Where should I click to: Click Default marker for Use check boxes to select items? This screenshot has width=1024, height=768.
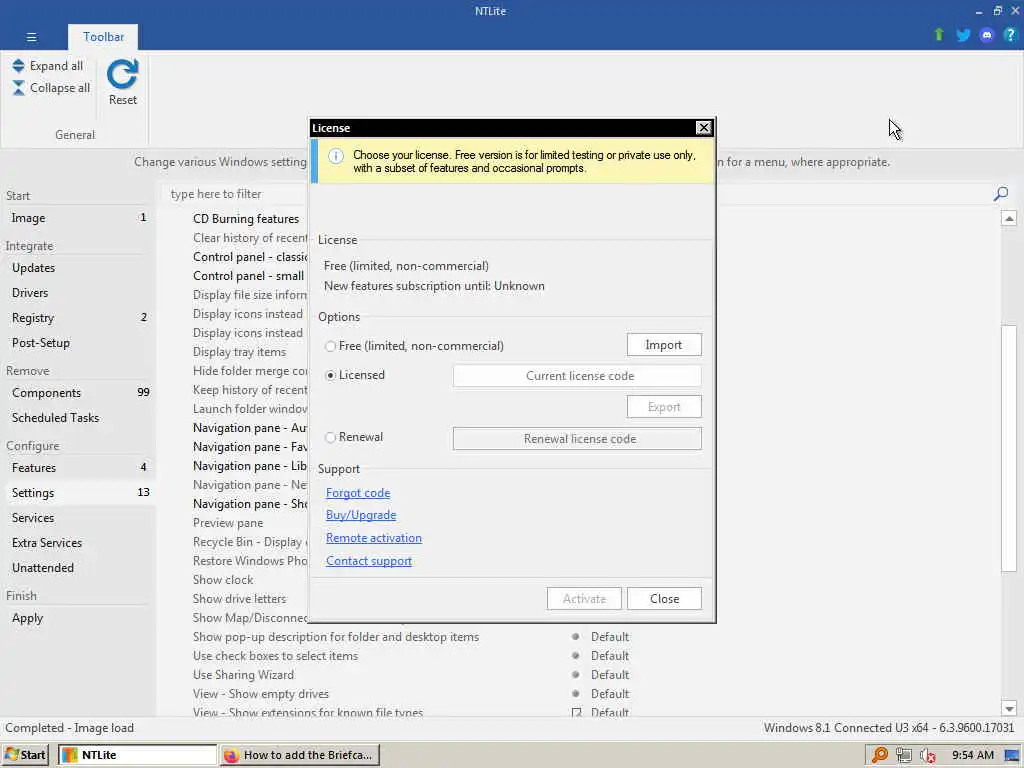[575, 656]
